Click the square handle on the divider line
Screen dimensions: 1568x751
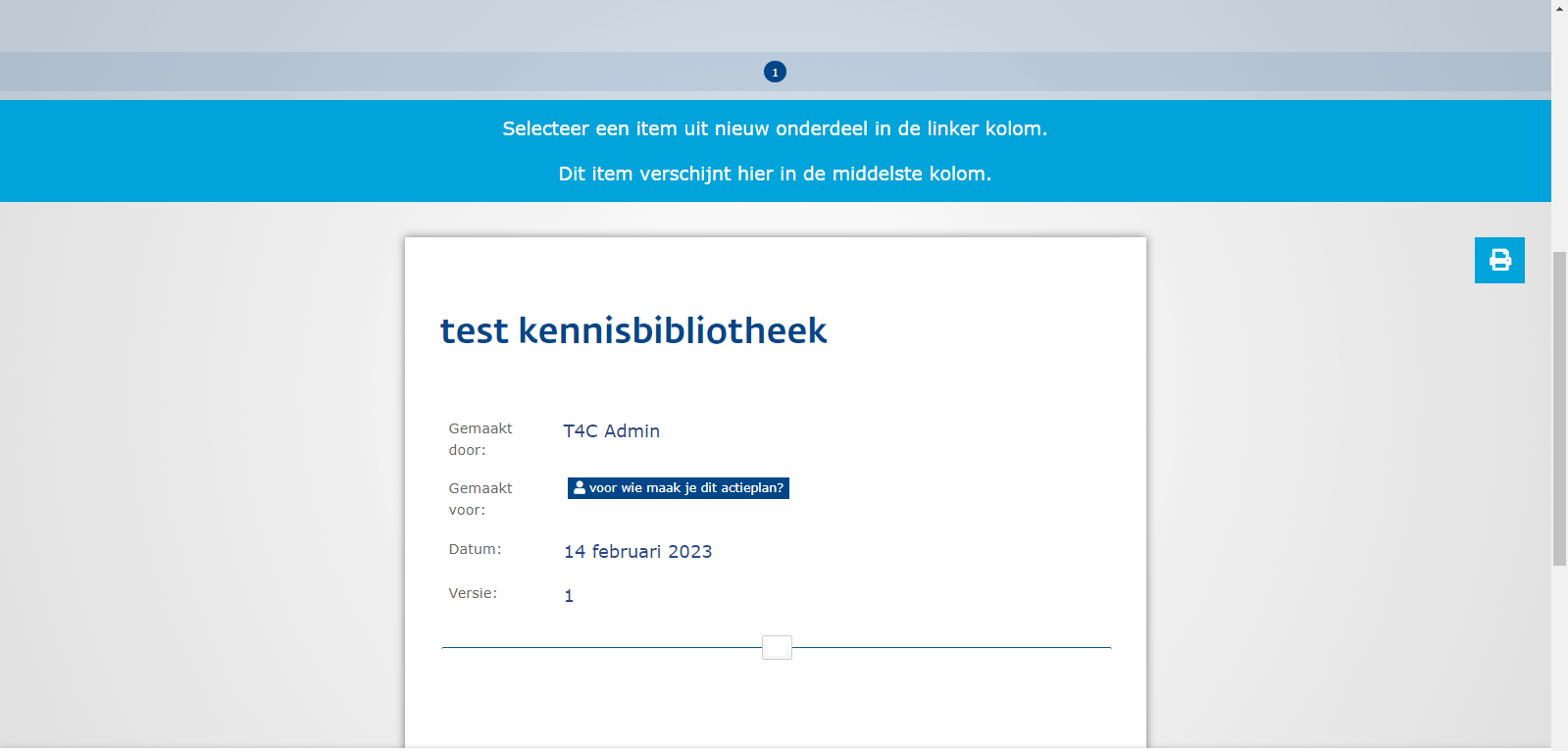[x=777, y=647]
